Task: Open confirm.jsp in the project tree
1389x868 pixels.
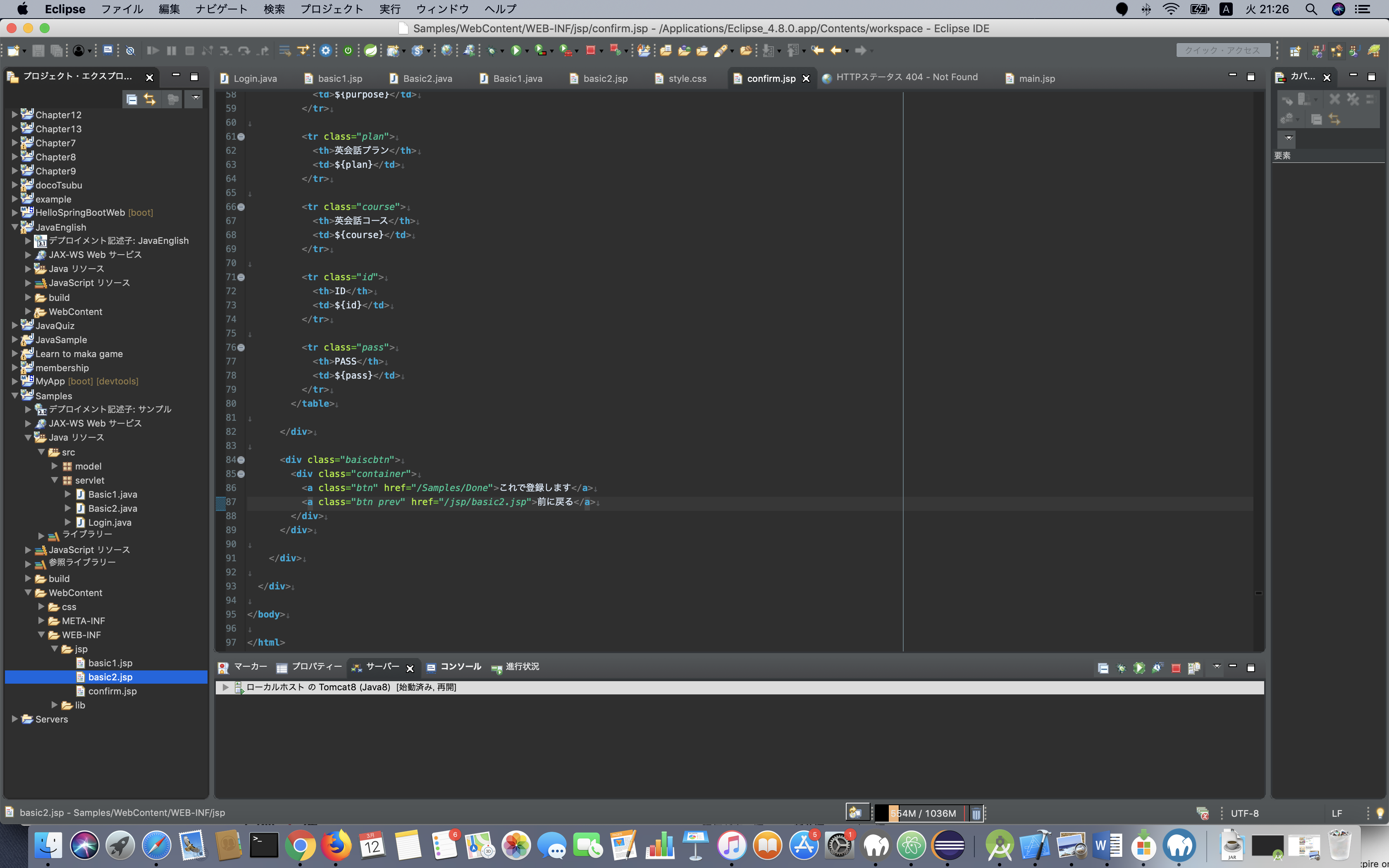Action: coord(112,691)
